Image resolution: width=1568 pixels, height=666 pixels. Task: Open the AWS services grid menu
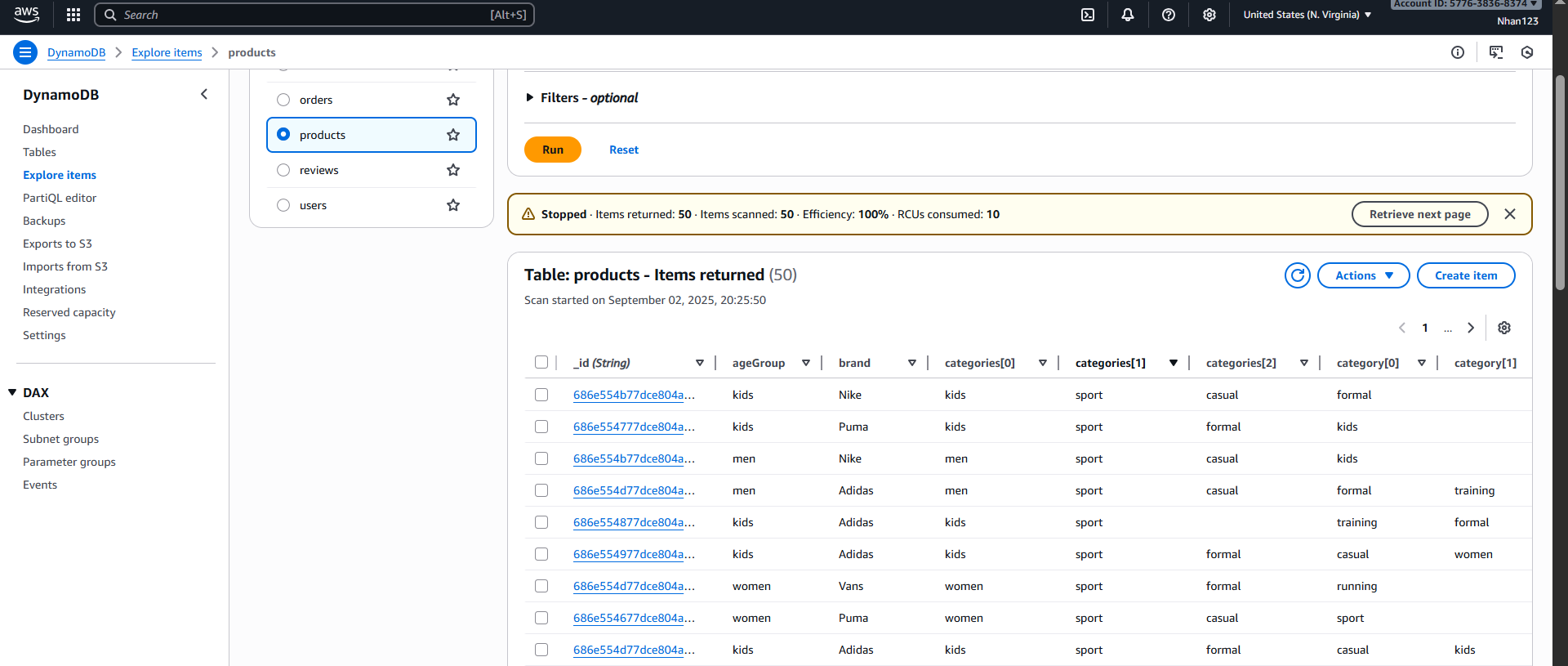pyautogui.click(x=73, y=15)
